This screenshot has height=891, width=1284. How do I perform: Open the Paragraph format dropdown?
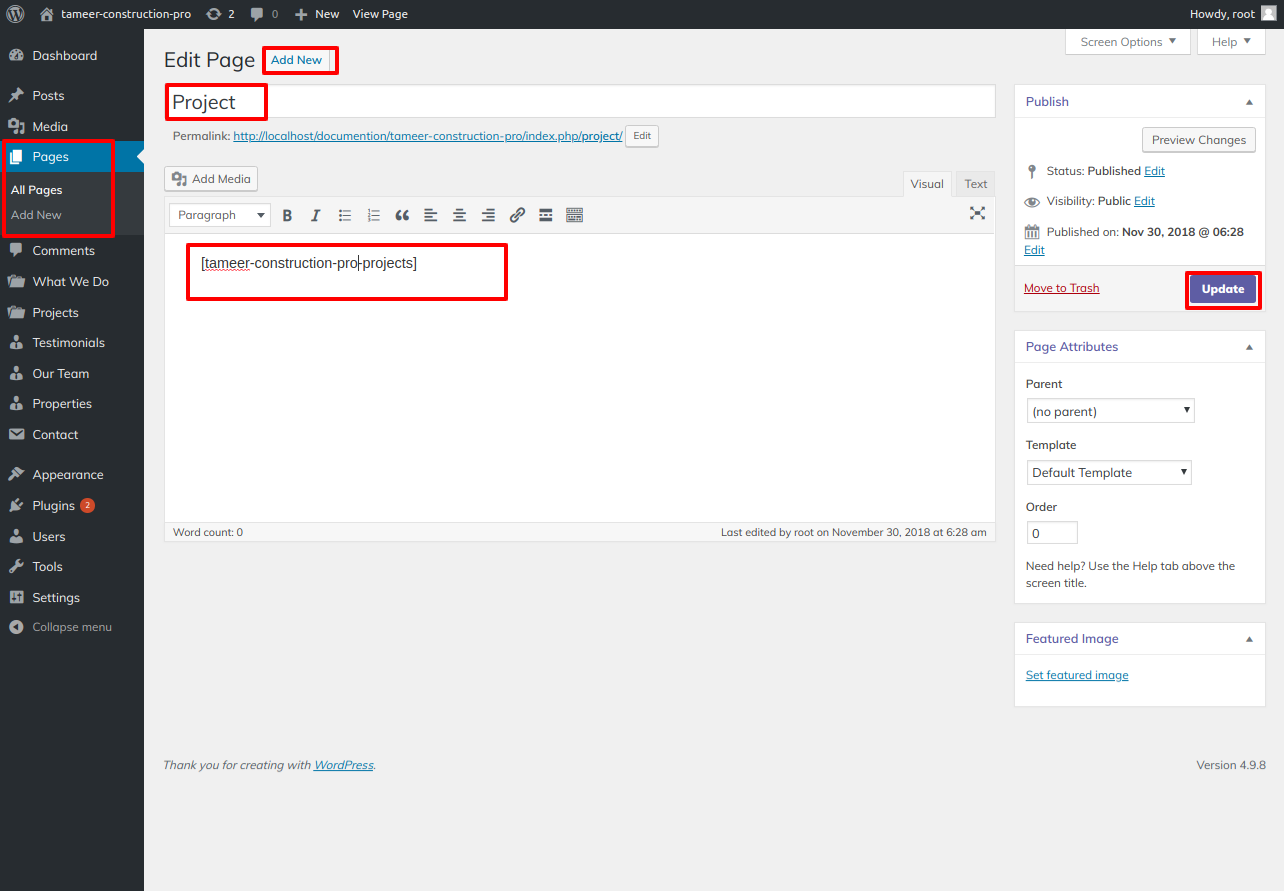pyautogui.click(x=220, y=215)
